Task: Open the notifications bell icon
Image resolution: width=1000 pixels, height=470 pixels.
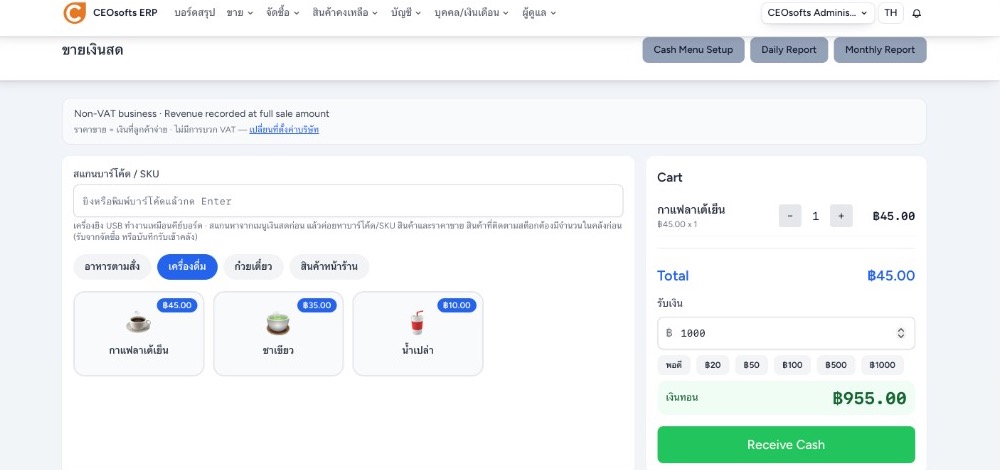Action: [x=916, y=13]
